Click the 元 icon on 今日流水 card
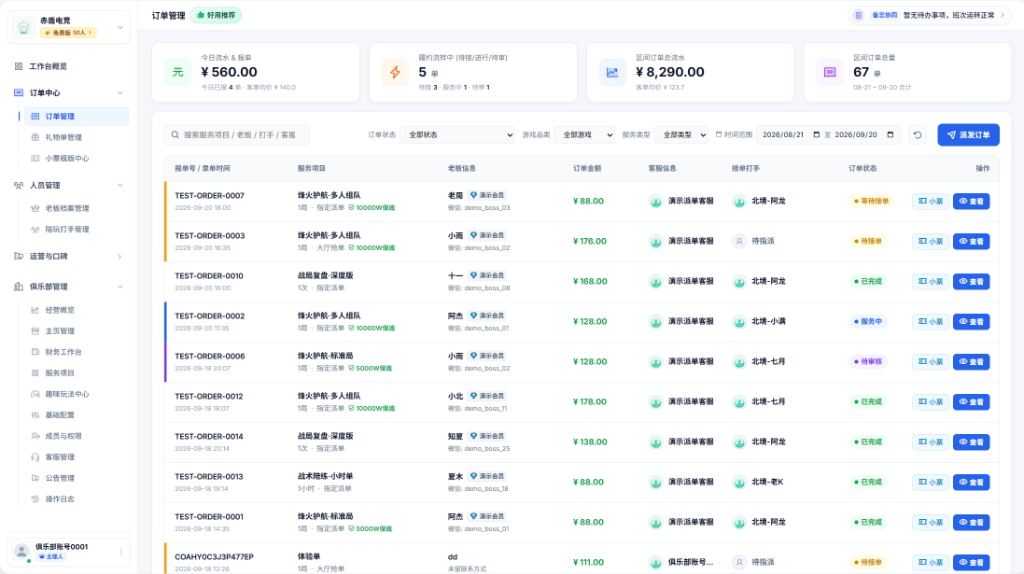 [178, 72]
